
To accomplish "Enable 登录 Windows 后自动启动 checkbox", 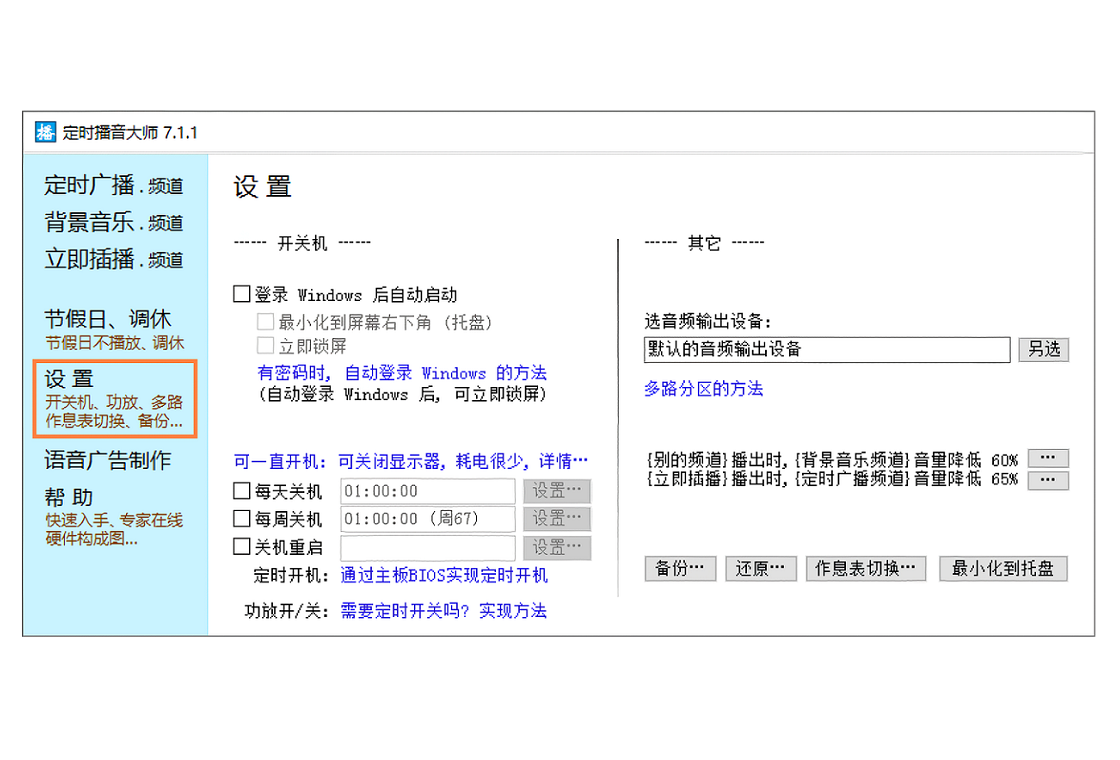I will pyautogui.click(x=241, y=295).
